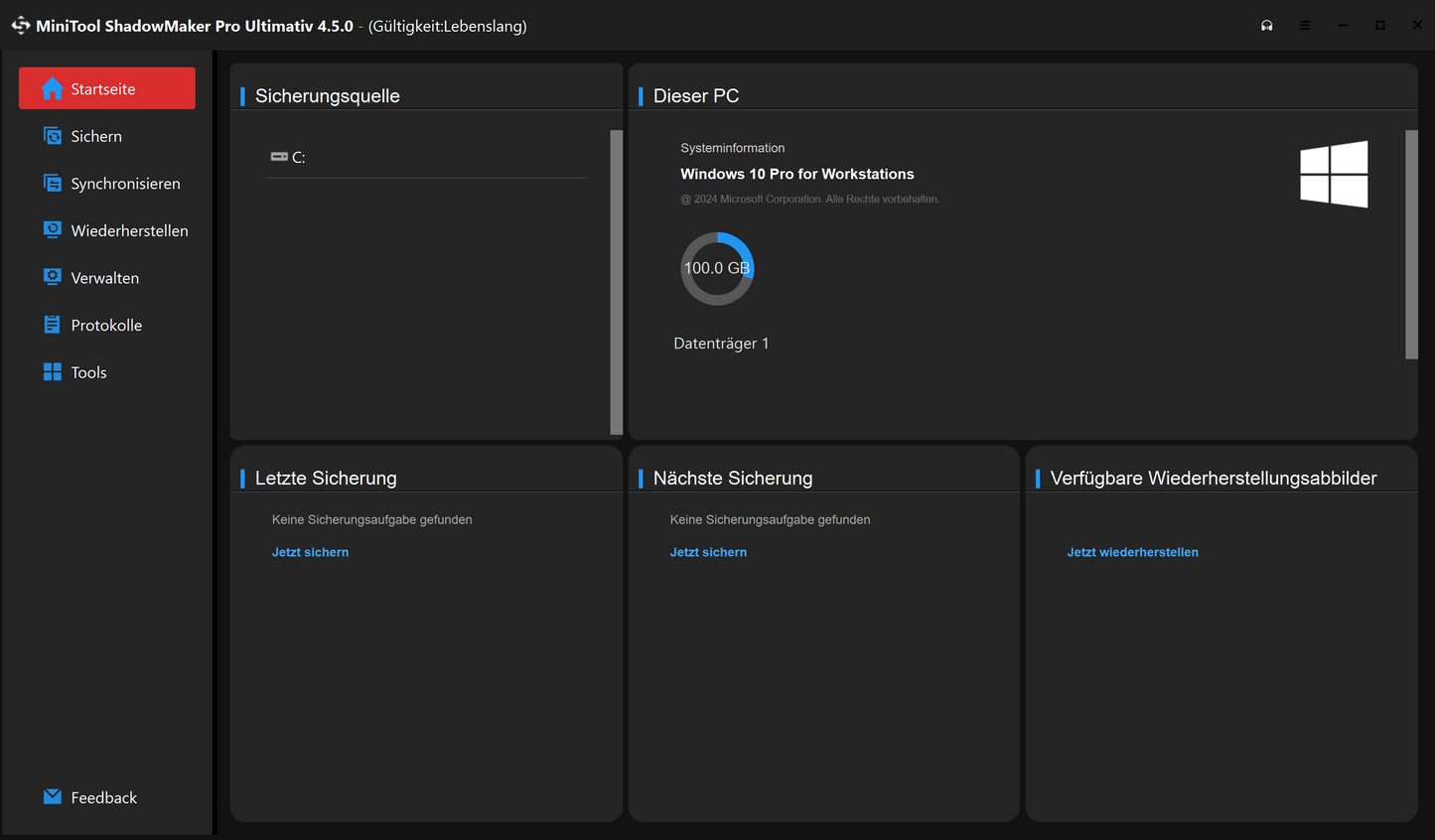Click the Windows logo in Dieser PC
This screenshot has width=1435, height=840.
pos(1334,175)
